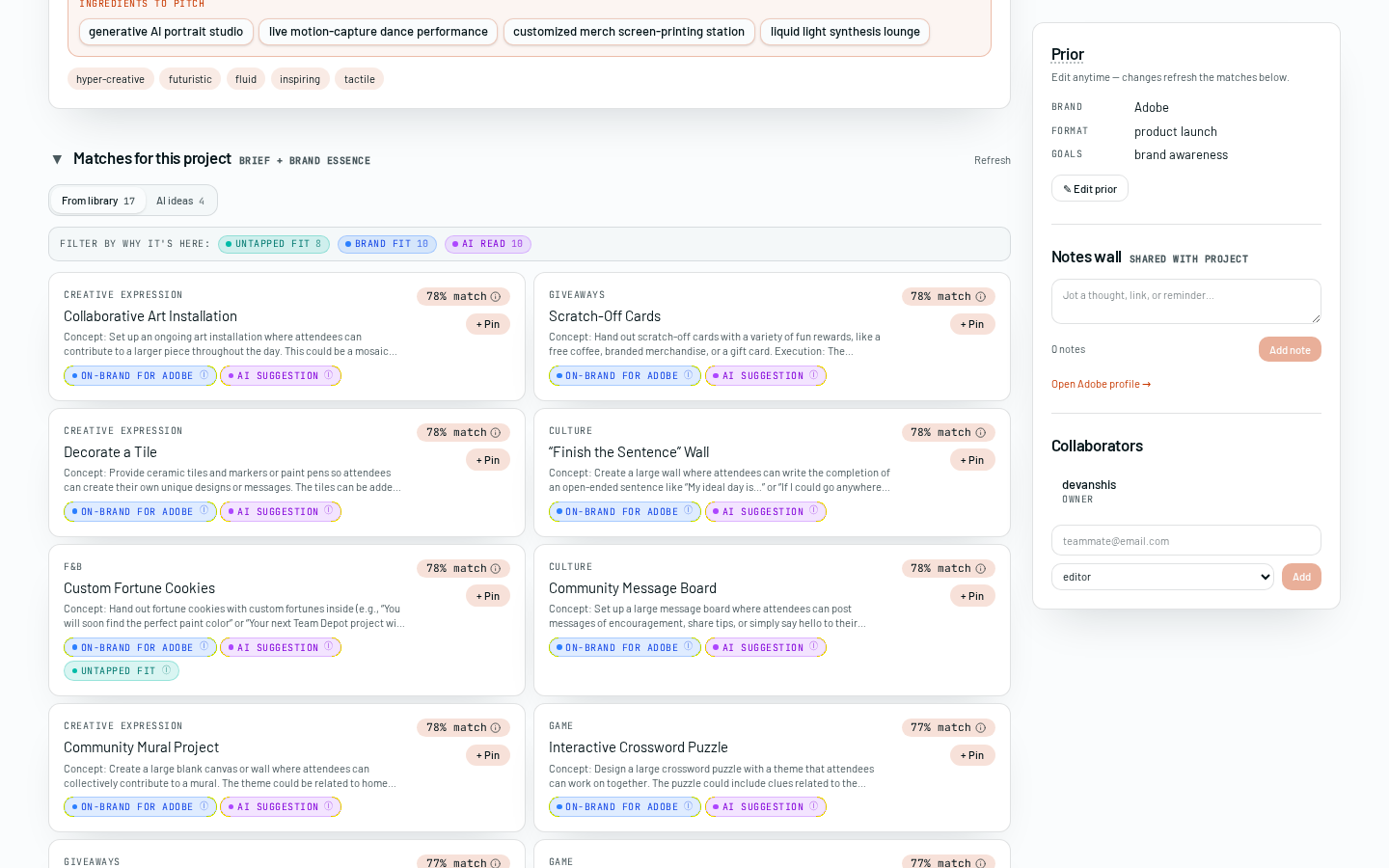
Task: Click the Add collaborator button
Action: [1301, 577]
